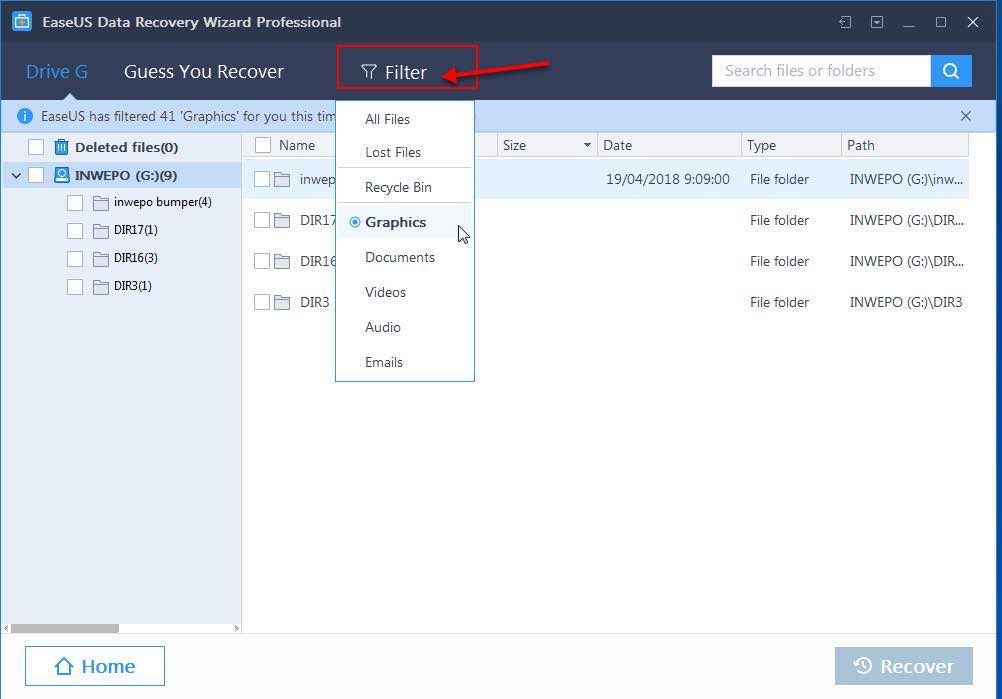Close the filtered Graphics notification bar
Image resolution: width=1002 pixels, height=699 pixels.
966,116
